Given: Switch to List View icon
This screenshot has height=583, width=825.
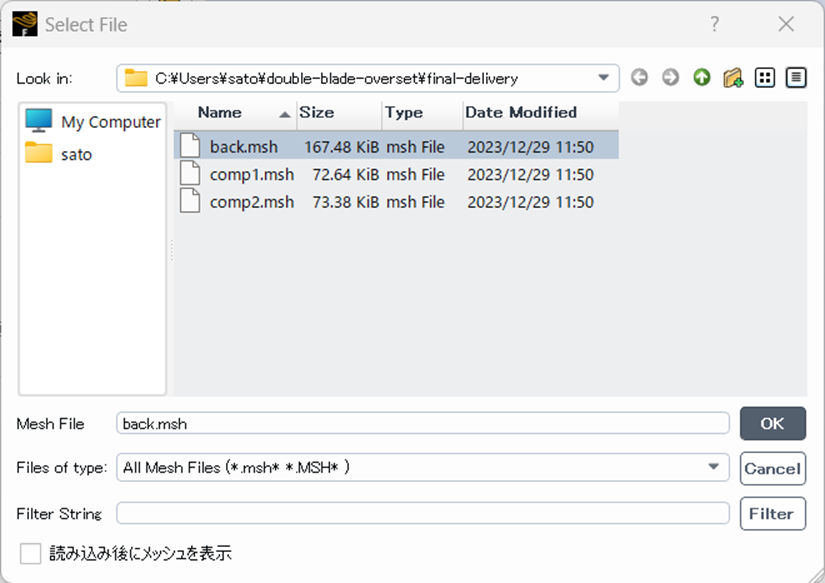Looking at the screenshot, I should [765, 78].
